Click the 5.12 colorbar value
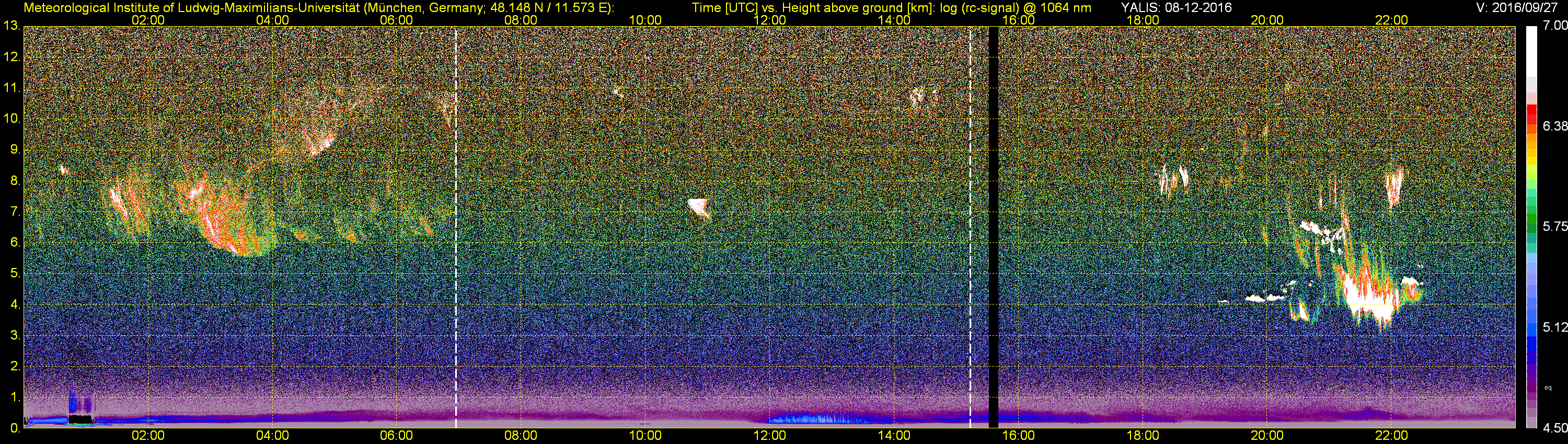Image resolution: width=1568 pixels, height=444 pixels. point(1554,327)
